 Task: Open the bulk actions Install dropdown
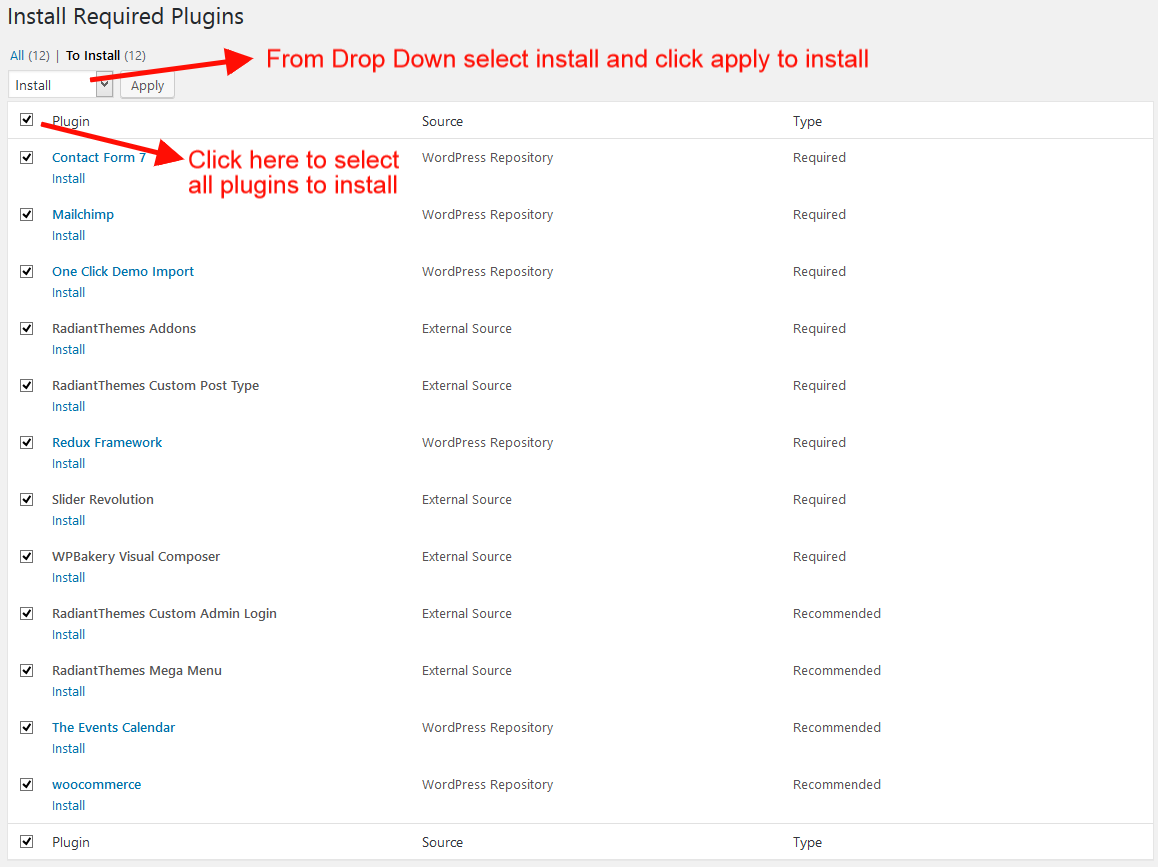[x=60, y=86]
